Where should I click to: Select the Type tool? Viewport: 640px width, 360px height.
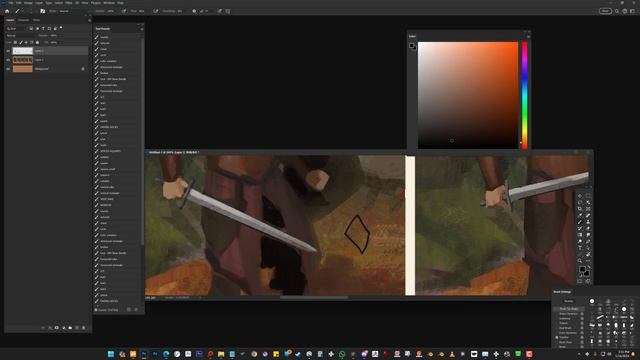point(580,248)
